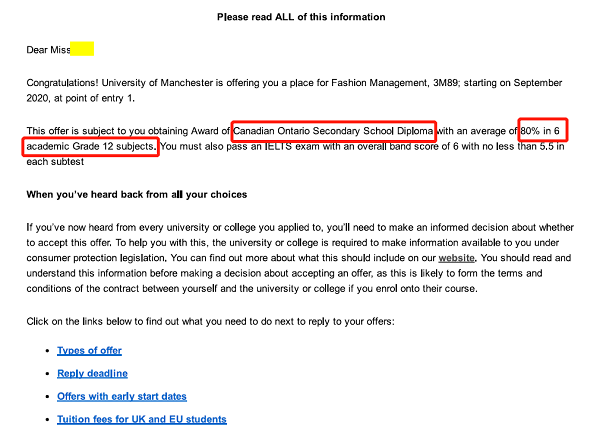
Task: Click the underlined "website" link
Action: click(x=456, y=258)
